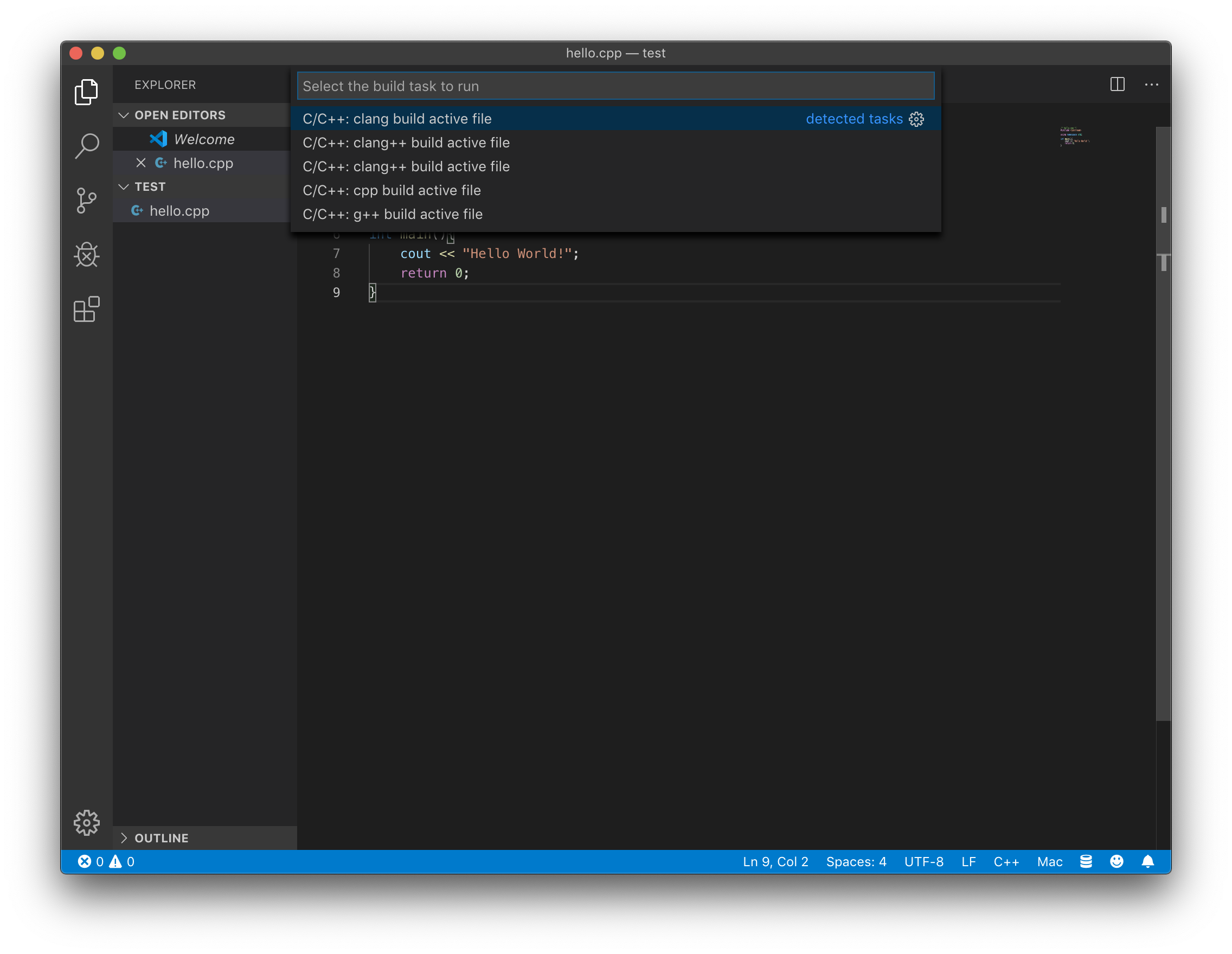Click line number 9 in the gutter

(336, 292)
